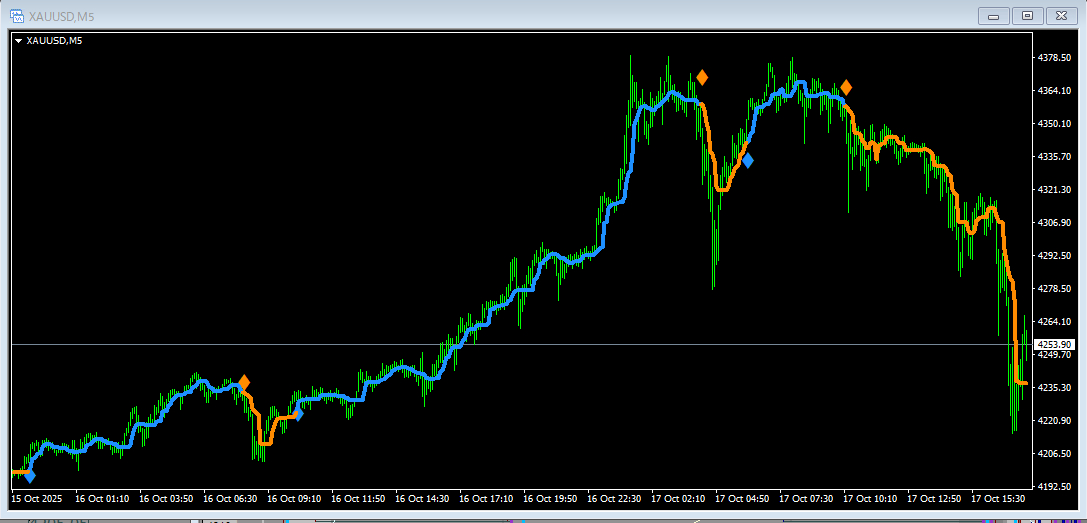The width and height of the screenshot is (1087, 523).
Task: Select the 17 Oct 15:30 time label
Action: 999,498
